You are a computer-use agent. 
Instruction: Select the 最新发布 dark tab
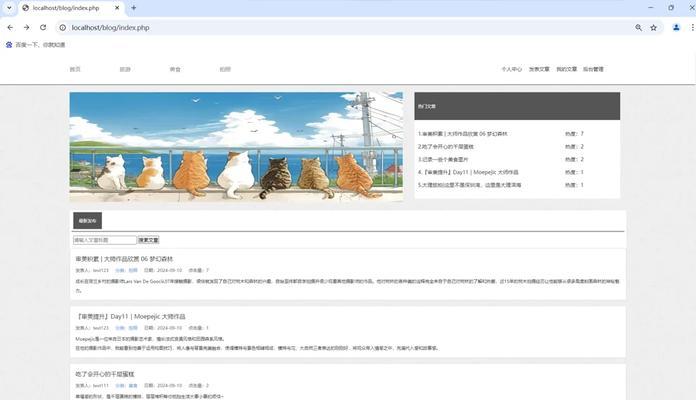click(x=87, y=221)
